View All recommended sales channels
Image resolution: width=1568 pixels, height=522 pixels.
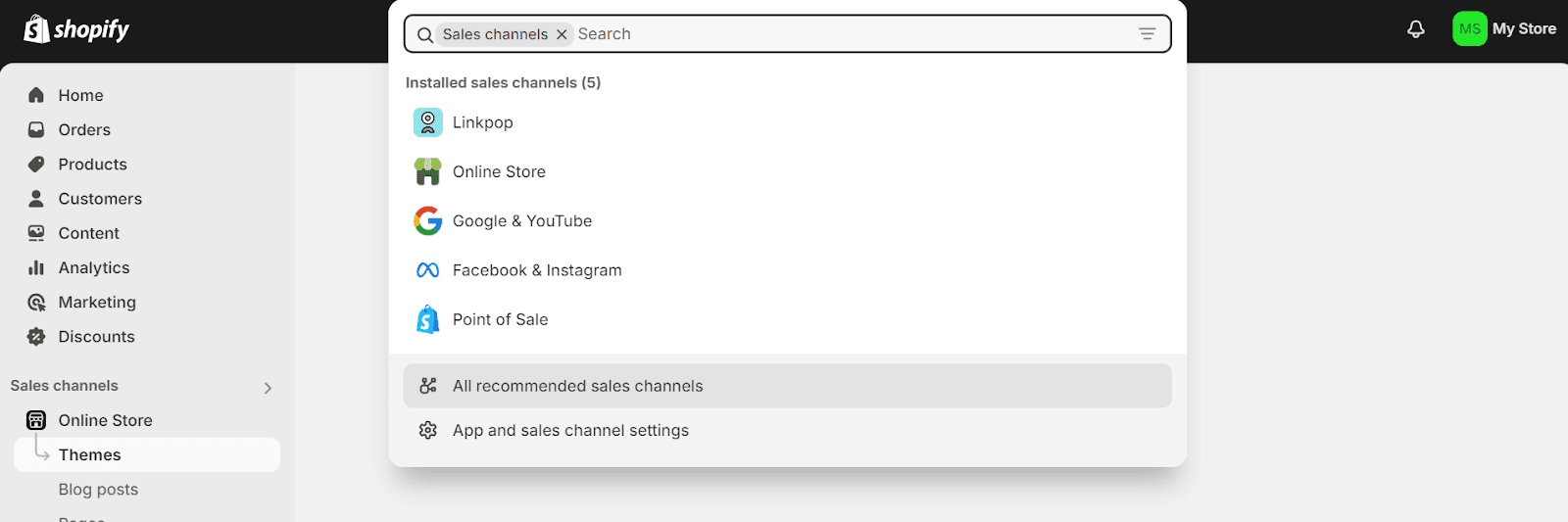(x=787, y=386)
